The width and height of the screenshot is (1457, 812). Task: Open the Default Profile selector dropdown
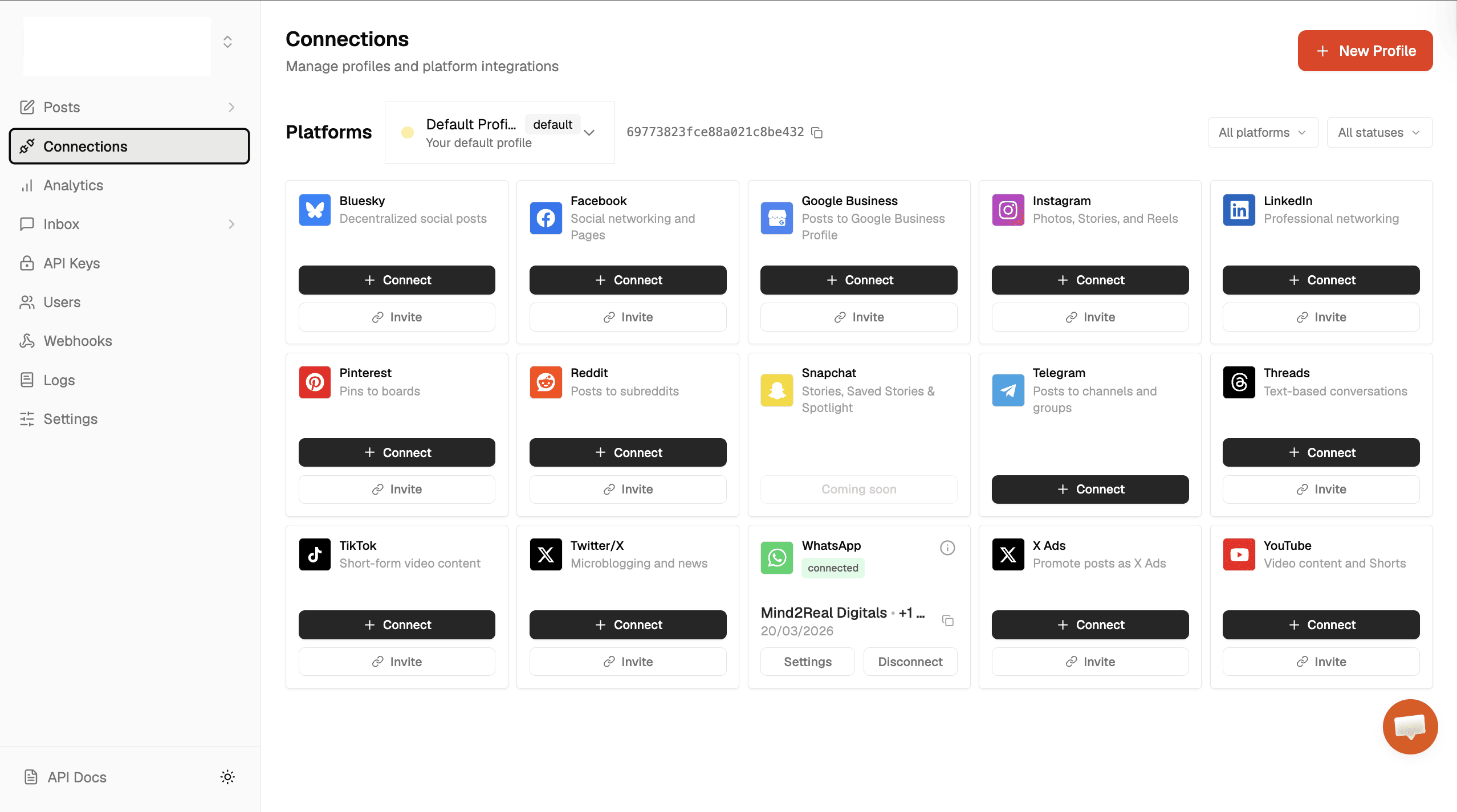[499, 132]
